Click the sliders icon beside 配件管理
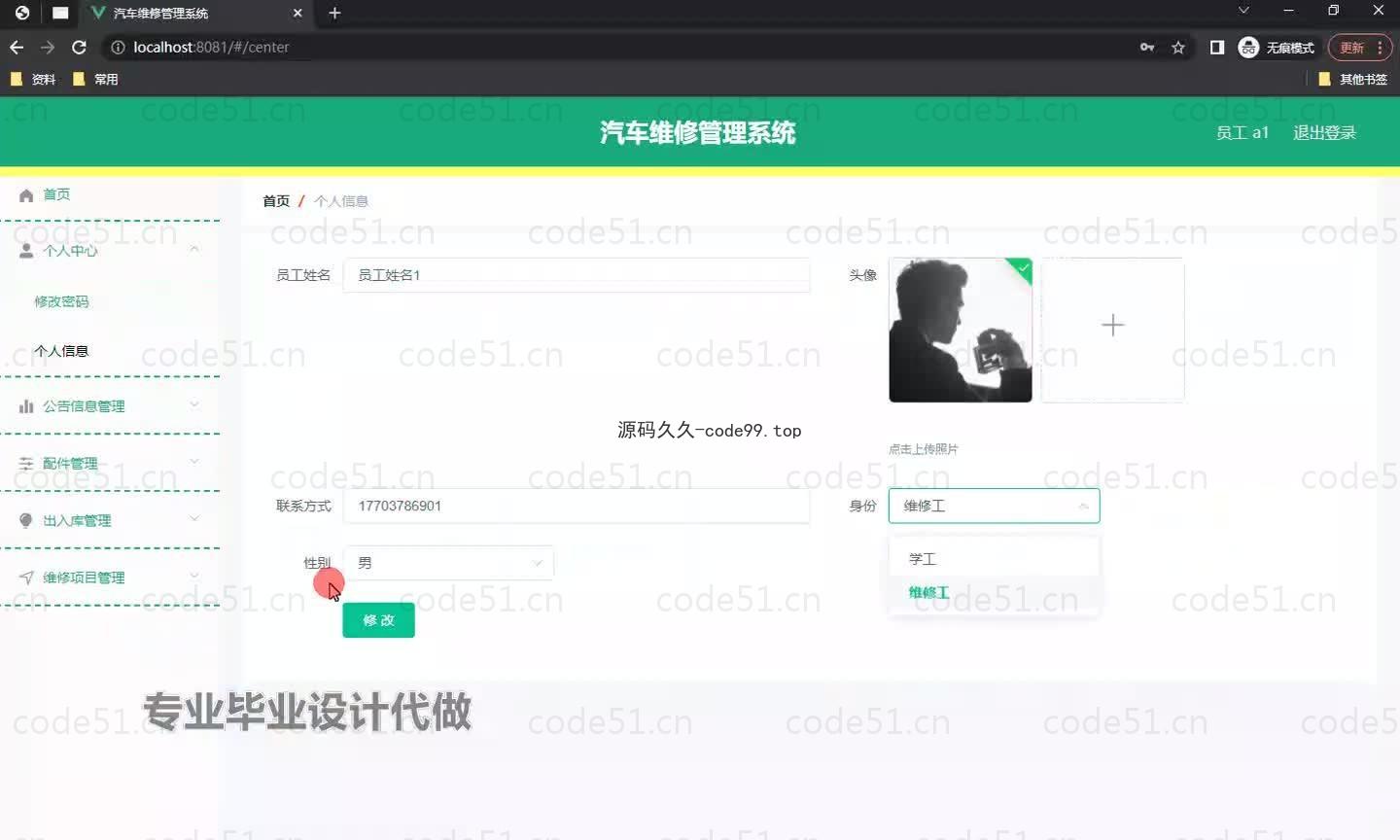This screenshot has height=840, width=1400. tap(26, 464)
